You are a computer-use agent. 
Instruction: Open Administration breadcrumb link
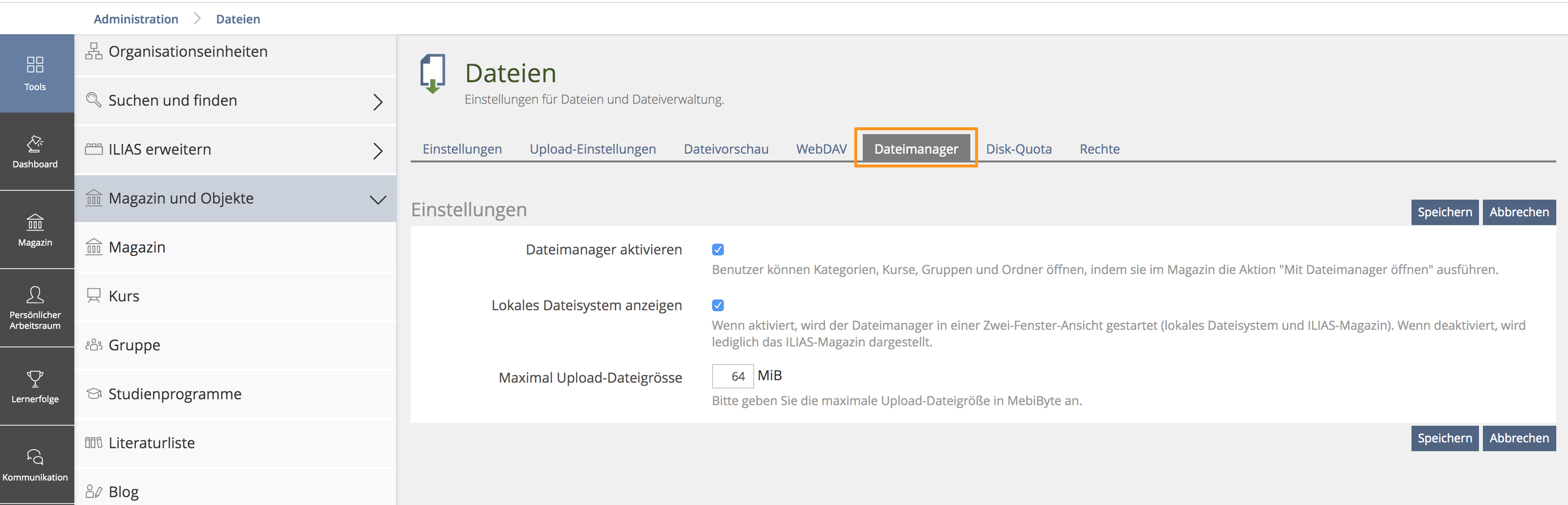coord(136,19)
